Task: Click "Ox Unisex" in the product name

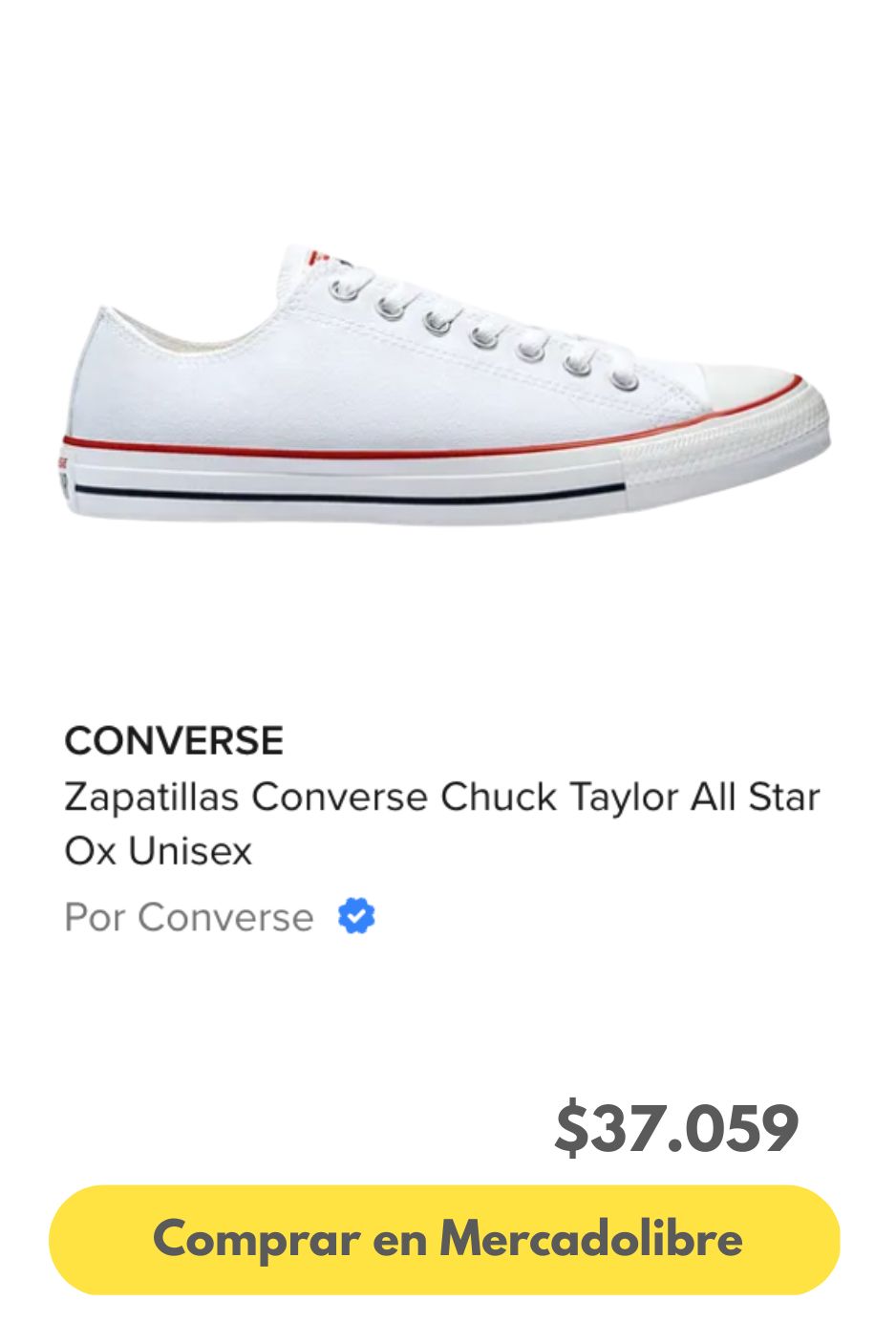Action: point(158,850)
